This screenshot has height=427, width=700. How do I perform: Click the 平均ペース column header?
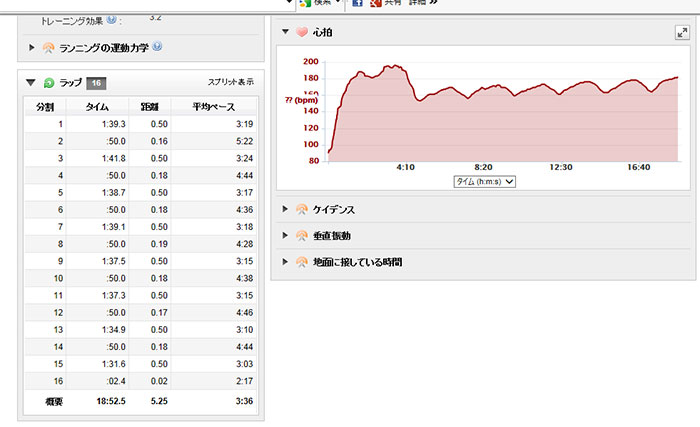coord(214,105)
